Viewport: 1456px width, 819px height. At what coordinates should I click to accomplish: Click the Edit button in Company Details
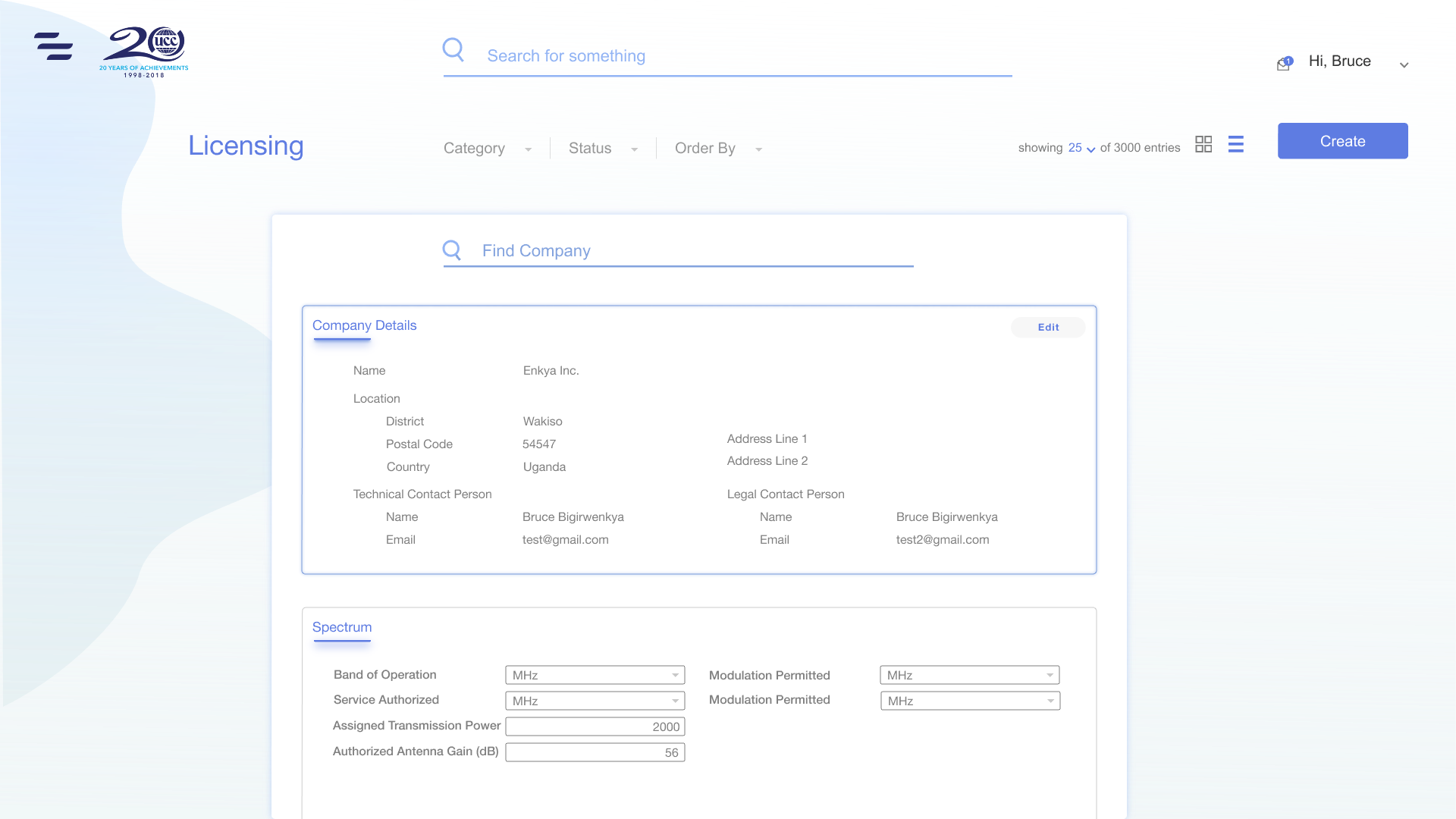pos(1048,327)
